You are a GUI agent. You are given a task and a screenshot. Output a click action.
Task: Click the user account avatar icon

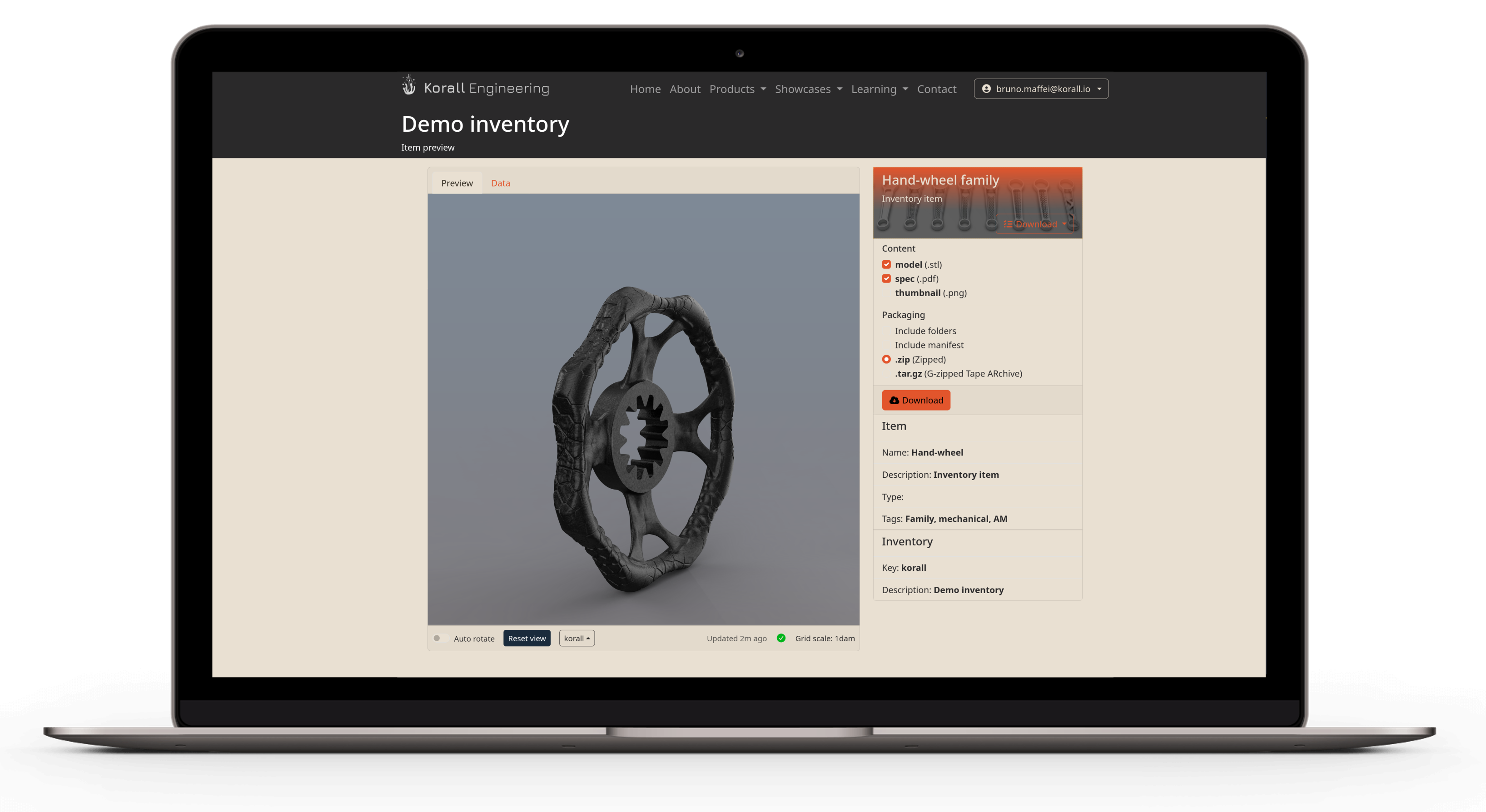click(x=986, y=89)
